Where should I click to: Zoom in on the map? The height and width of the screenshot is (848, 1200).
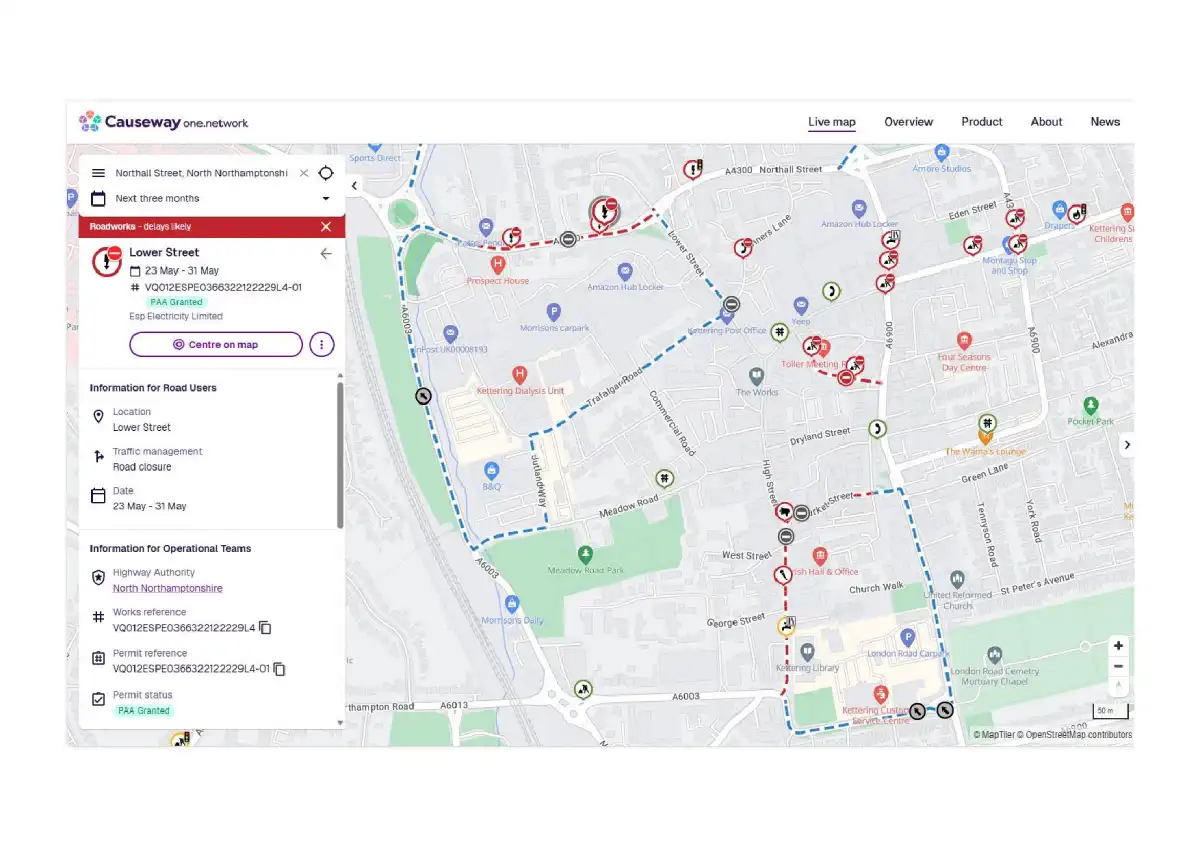pos(1118,645)
